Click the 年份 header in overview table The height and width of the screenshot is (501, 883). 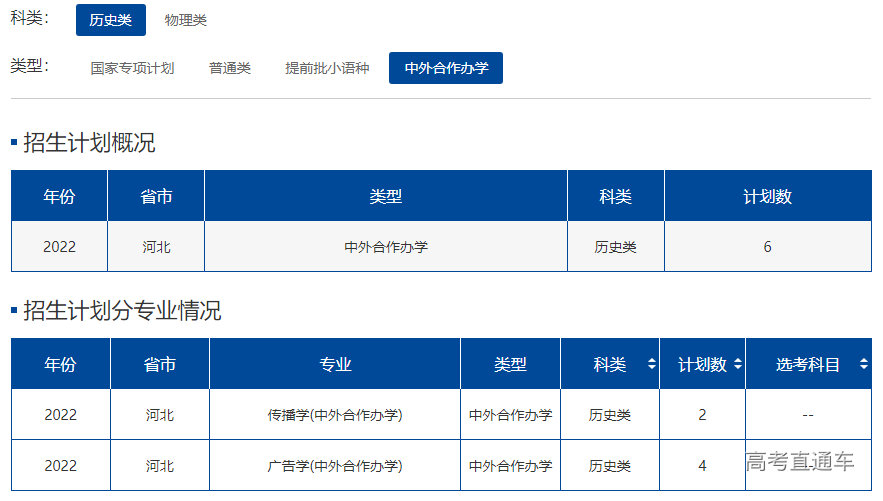coord(59,196)
